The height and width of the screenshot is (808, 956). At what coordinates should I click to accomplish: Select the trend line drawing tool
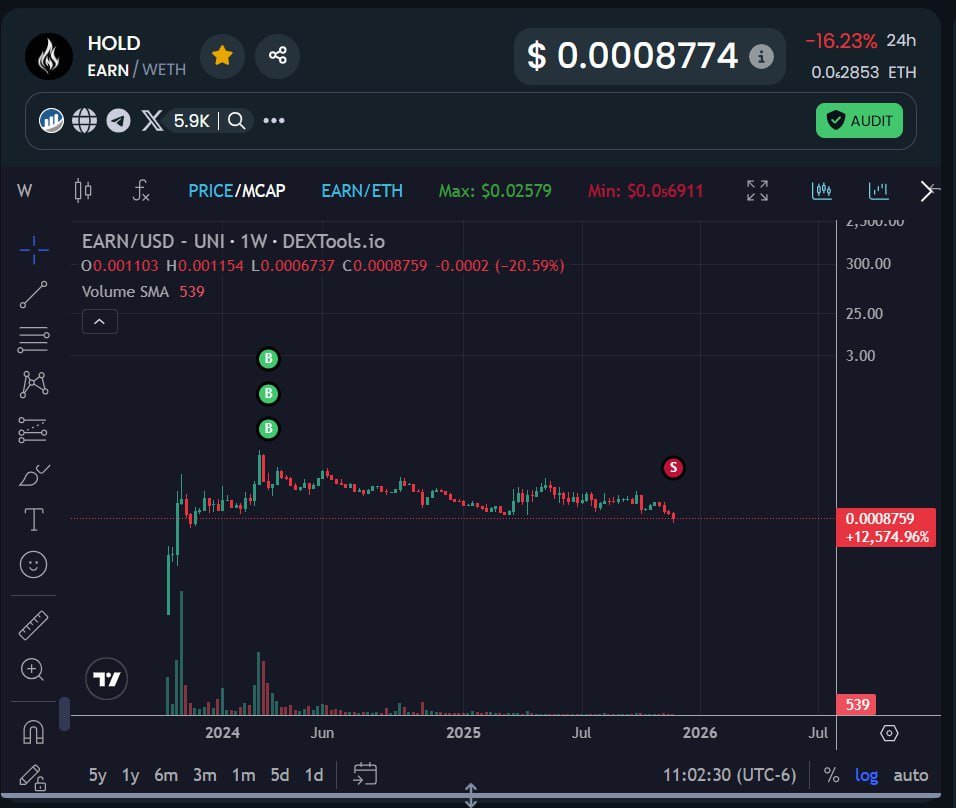34,295
